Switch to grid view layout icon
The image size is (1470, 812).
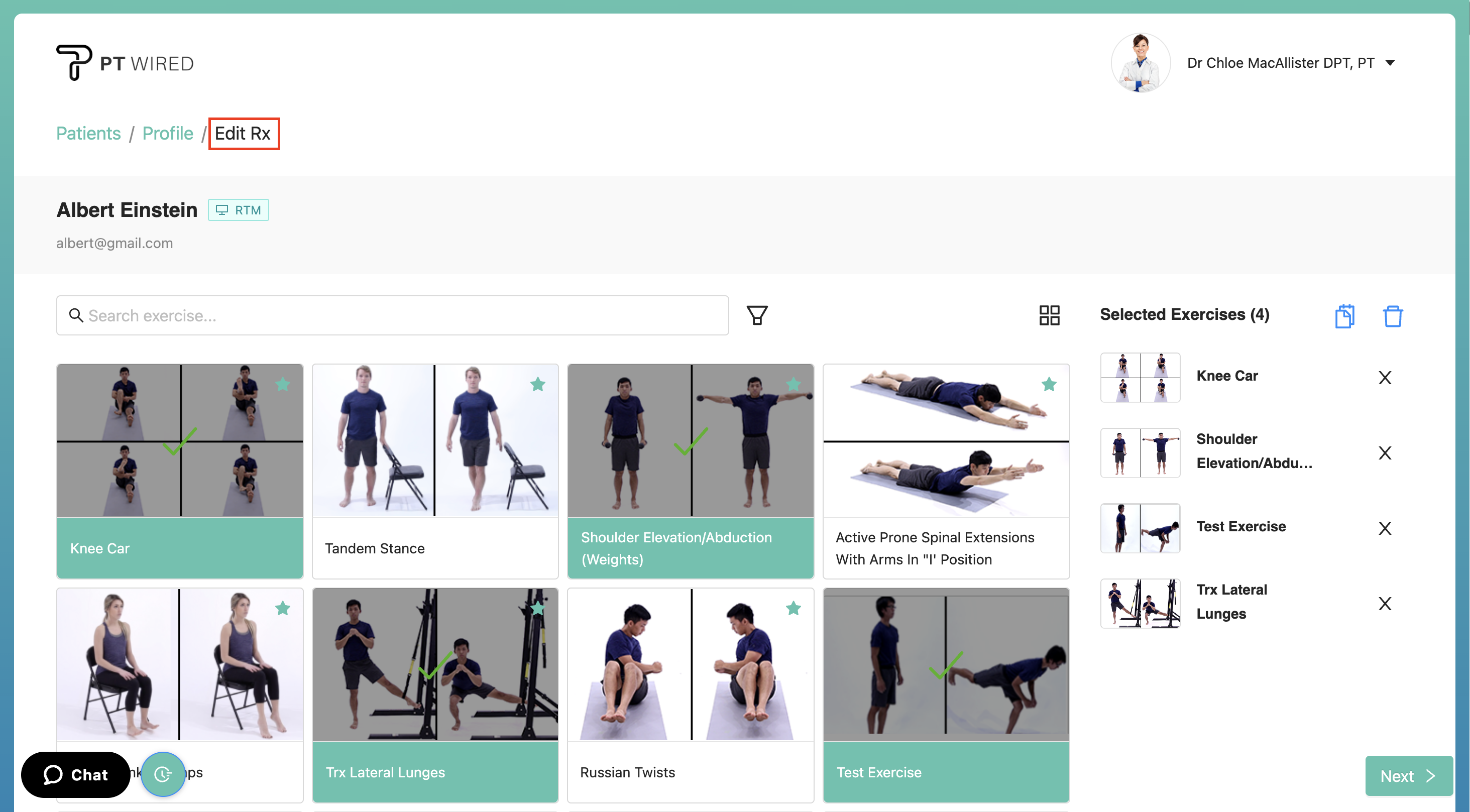click(x=1049, y=315)
